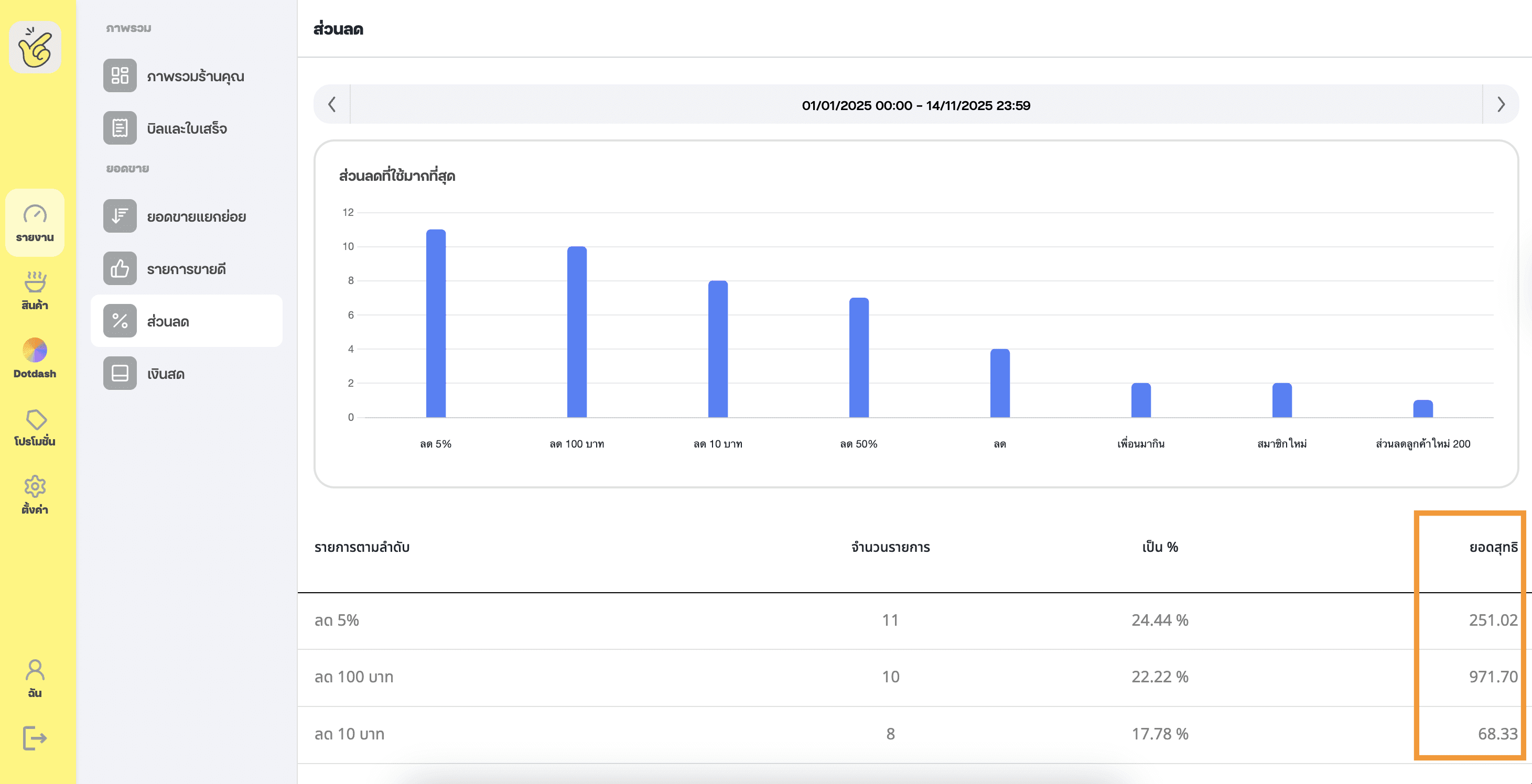Click the รายการตามลำดับ column header
Screen dimensions: 1532x784
(362, 548)
